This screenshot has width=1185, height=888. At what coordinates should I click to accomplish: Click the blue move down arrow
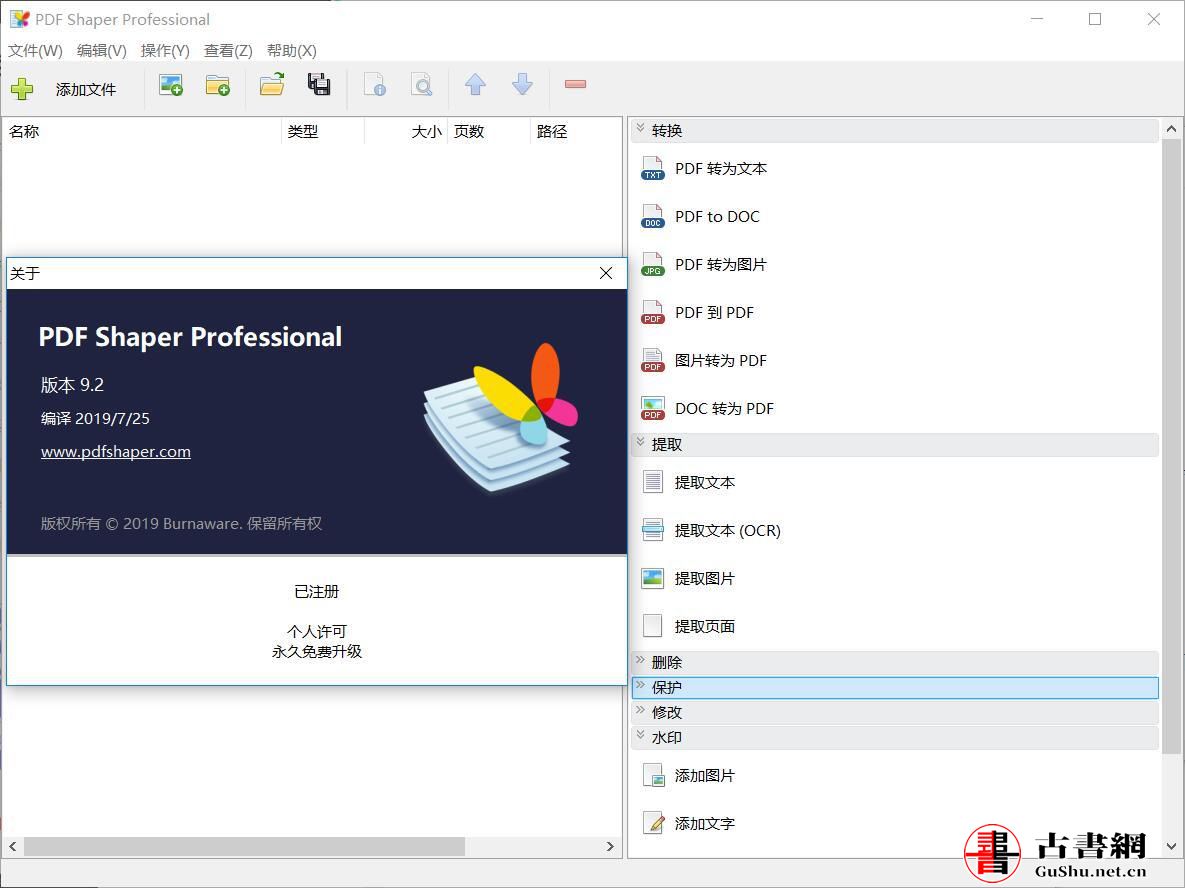(x=522, y=84)
